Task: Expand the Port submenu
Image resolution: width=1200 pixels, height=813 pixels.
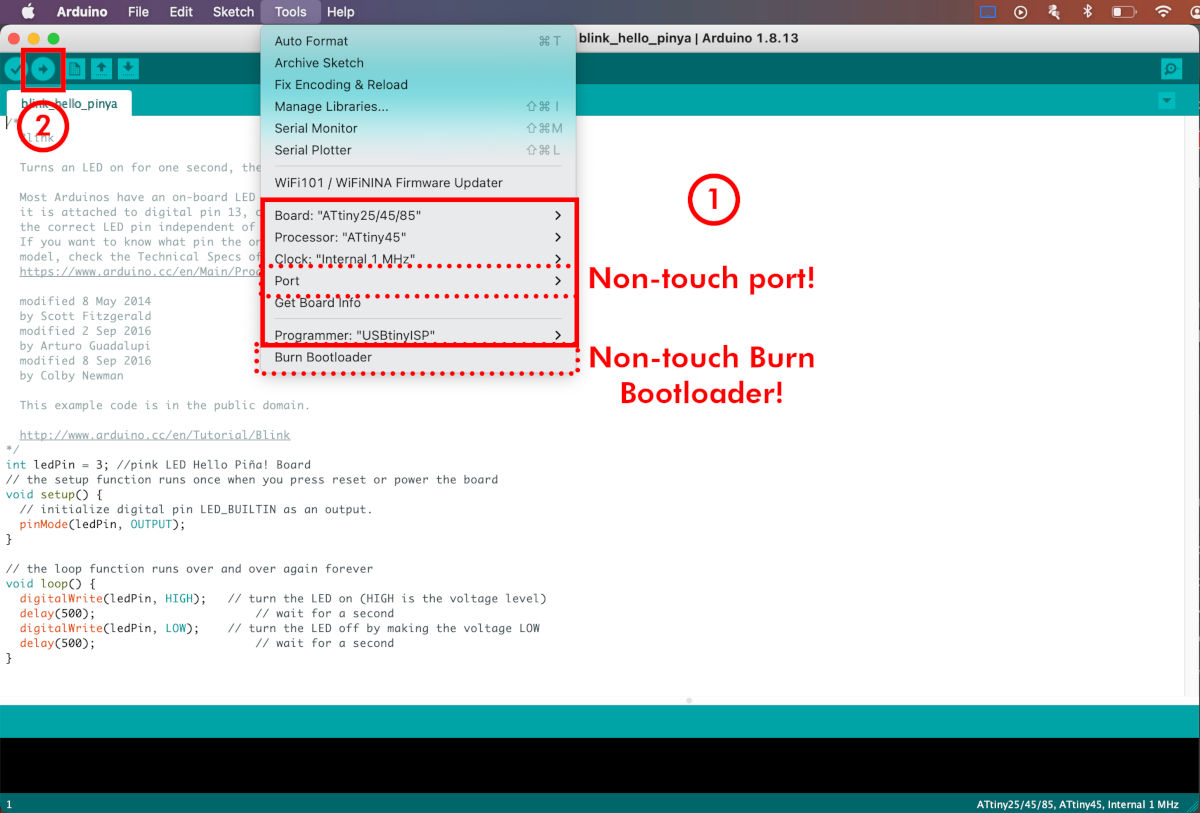Action: (418, 281)
